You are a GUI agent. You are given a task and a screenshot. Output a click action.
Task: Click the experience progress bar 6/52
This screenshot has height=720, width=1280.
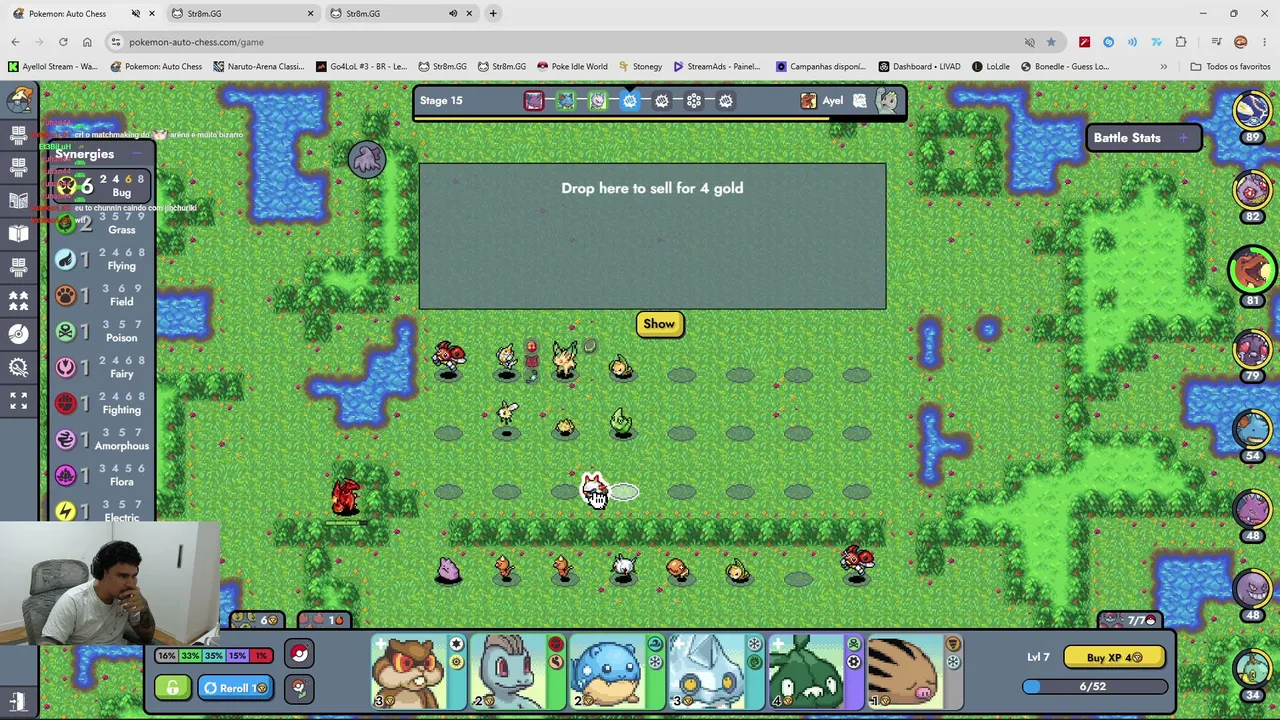tap(1094, 687)
